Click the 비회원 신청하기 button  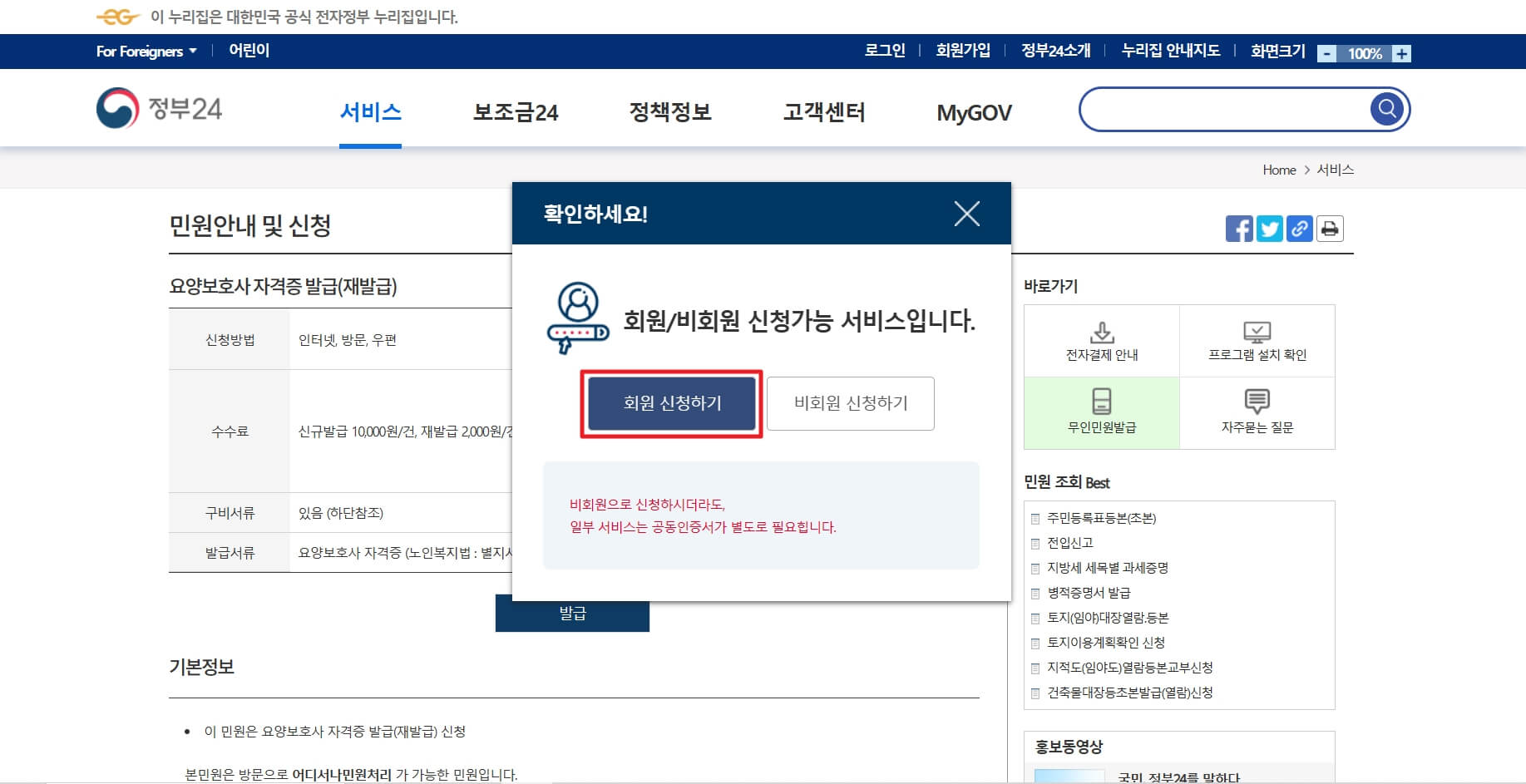[851, 403]
